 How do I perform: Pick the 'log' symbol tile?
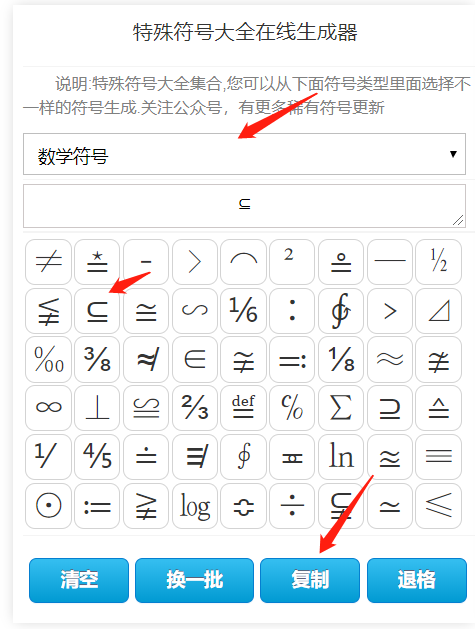point(195,506)
